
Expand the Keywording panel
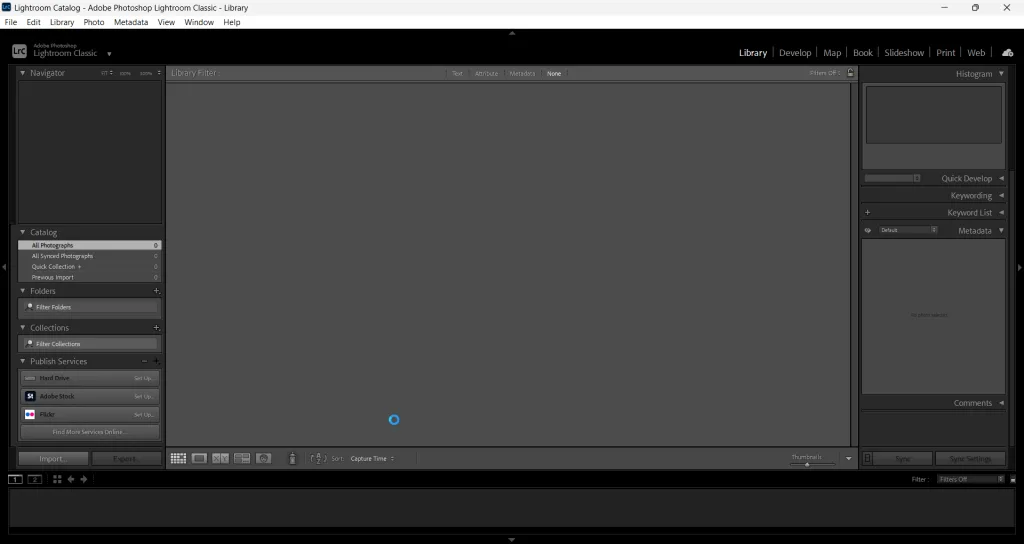coord(1001,195)
